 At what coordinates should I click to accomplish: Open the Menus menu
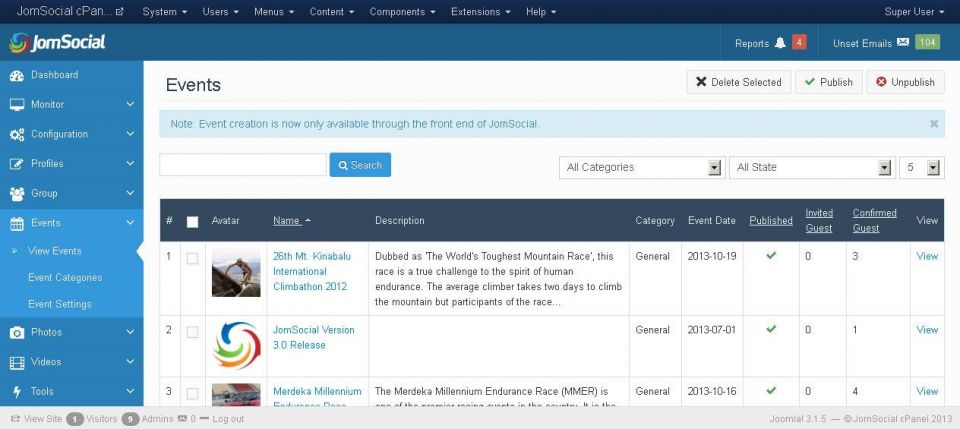tap(274, 12)
